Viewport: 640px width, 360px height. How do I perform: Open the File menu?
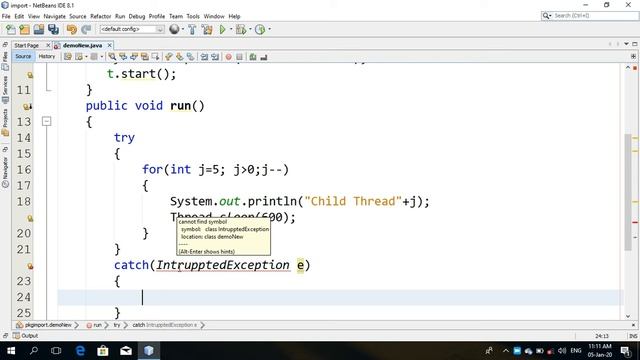coord(6,16)
